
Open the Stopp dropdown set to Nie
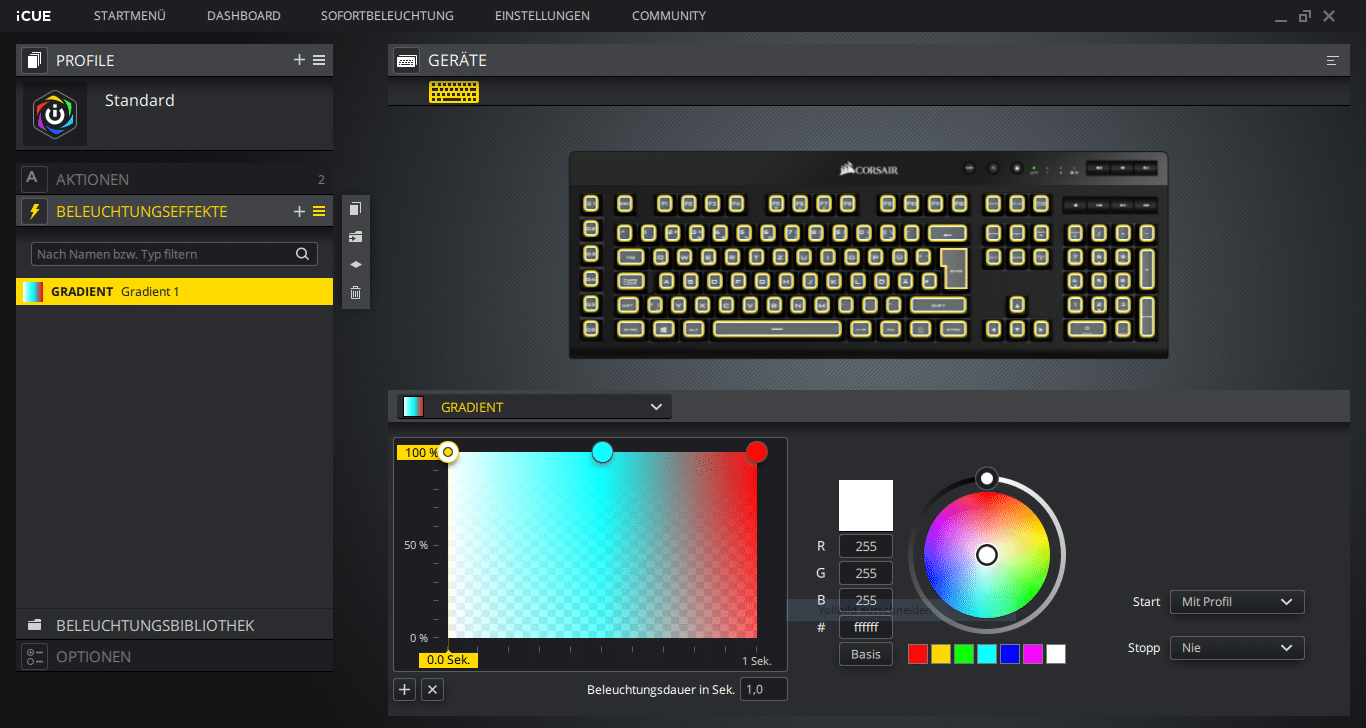(x=1236, y=648)
